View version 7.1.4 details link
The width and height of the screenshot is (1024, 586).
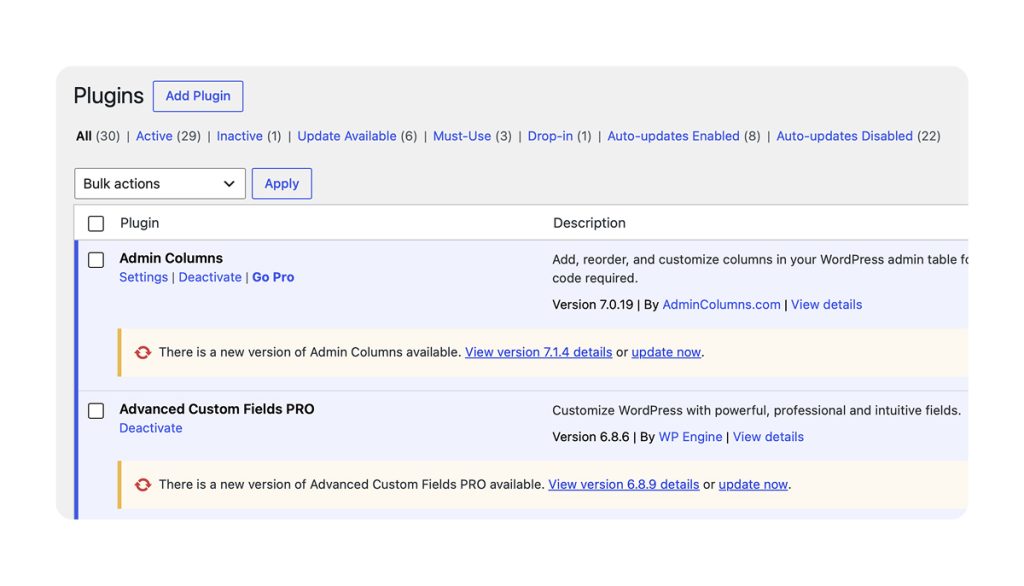[x=539, y=352]
